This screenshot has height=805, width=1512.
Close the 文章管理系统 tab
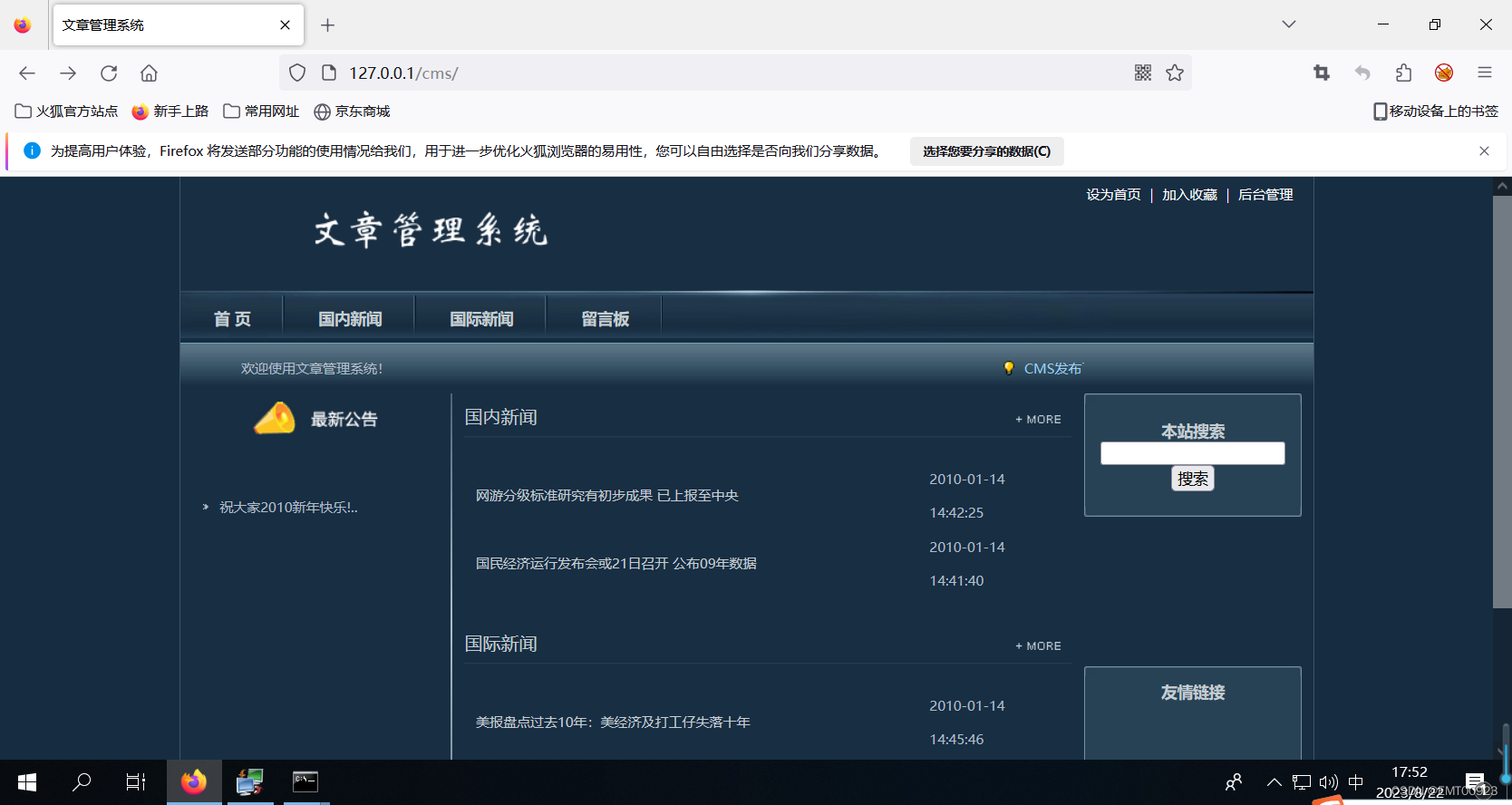285,25
